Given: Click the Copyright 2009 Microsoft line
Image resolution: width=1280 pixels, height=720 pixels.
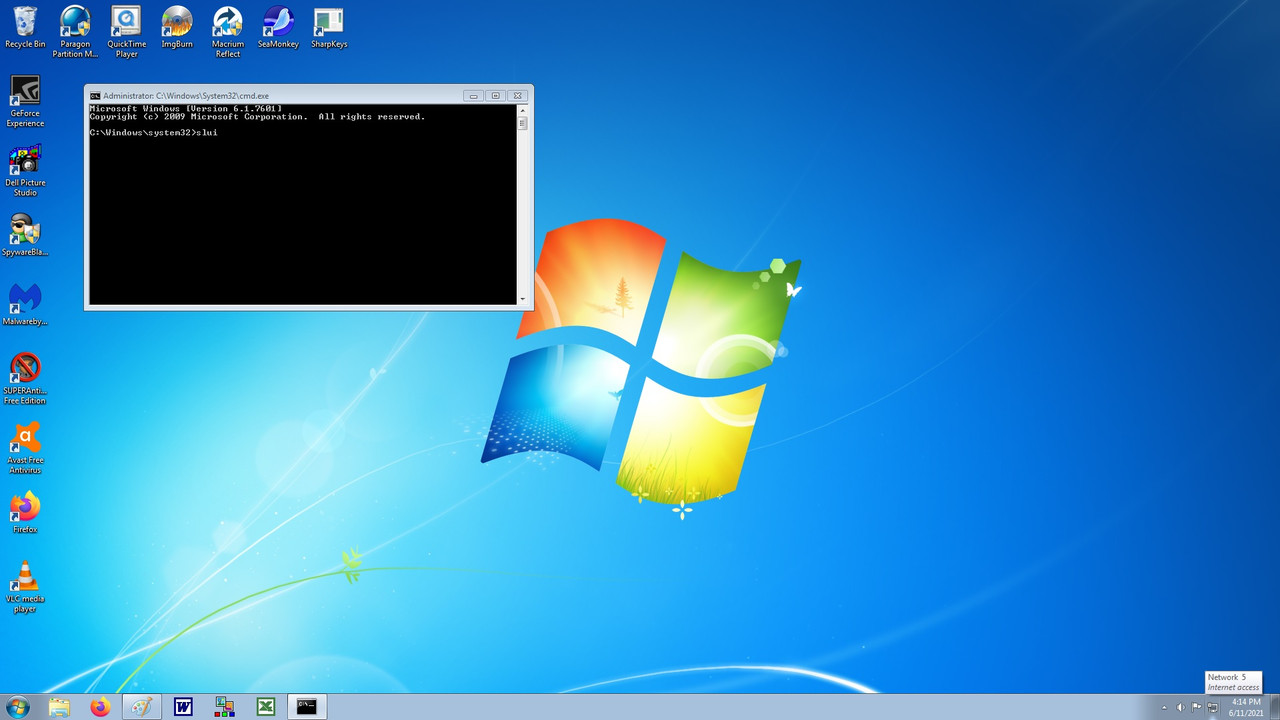Looking at the screenshot, I should coord(257,116).
